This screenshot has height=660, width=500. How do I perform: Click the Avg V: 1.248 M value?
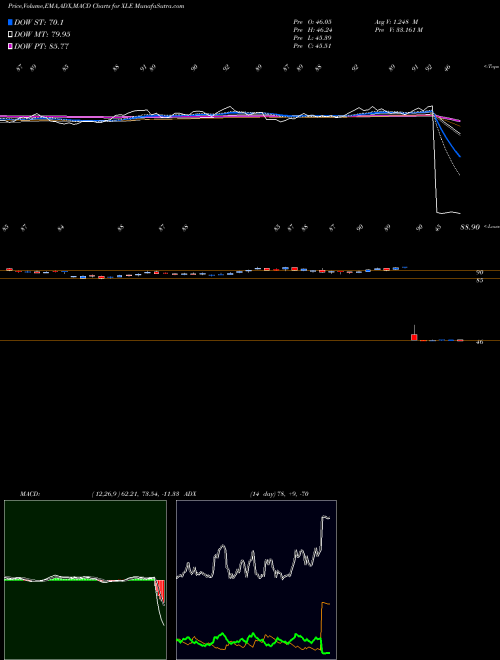(396, 22)
